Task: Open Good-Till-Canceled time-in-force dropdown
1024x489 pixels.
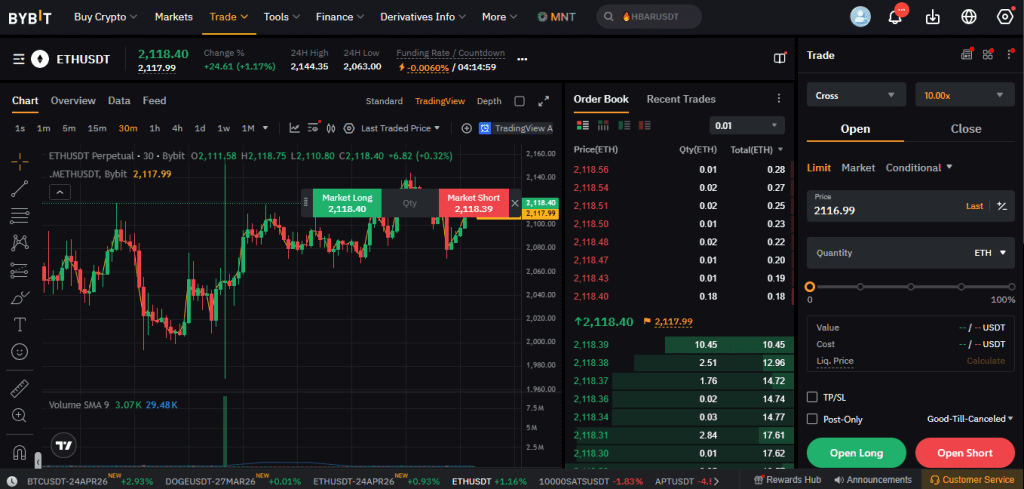Action: pyautogui.click(x=970, y=419)
